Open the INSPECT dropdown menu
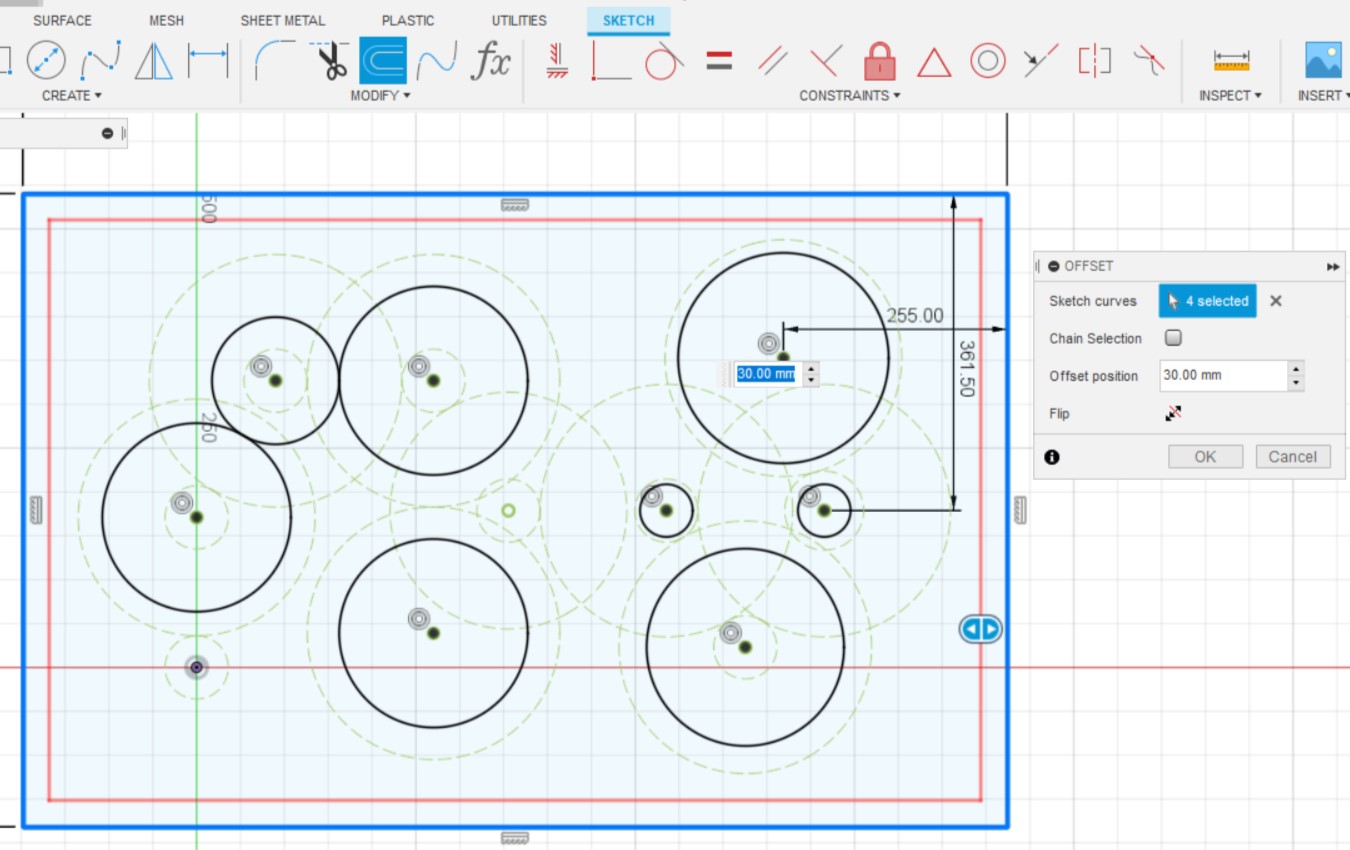This screenshot has height=850, width=1350. click(1230, 95)
